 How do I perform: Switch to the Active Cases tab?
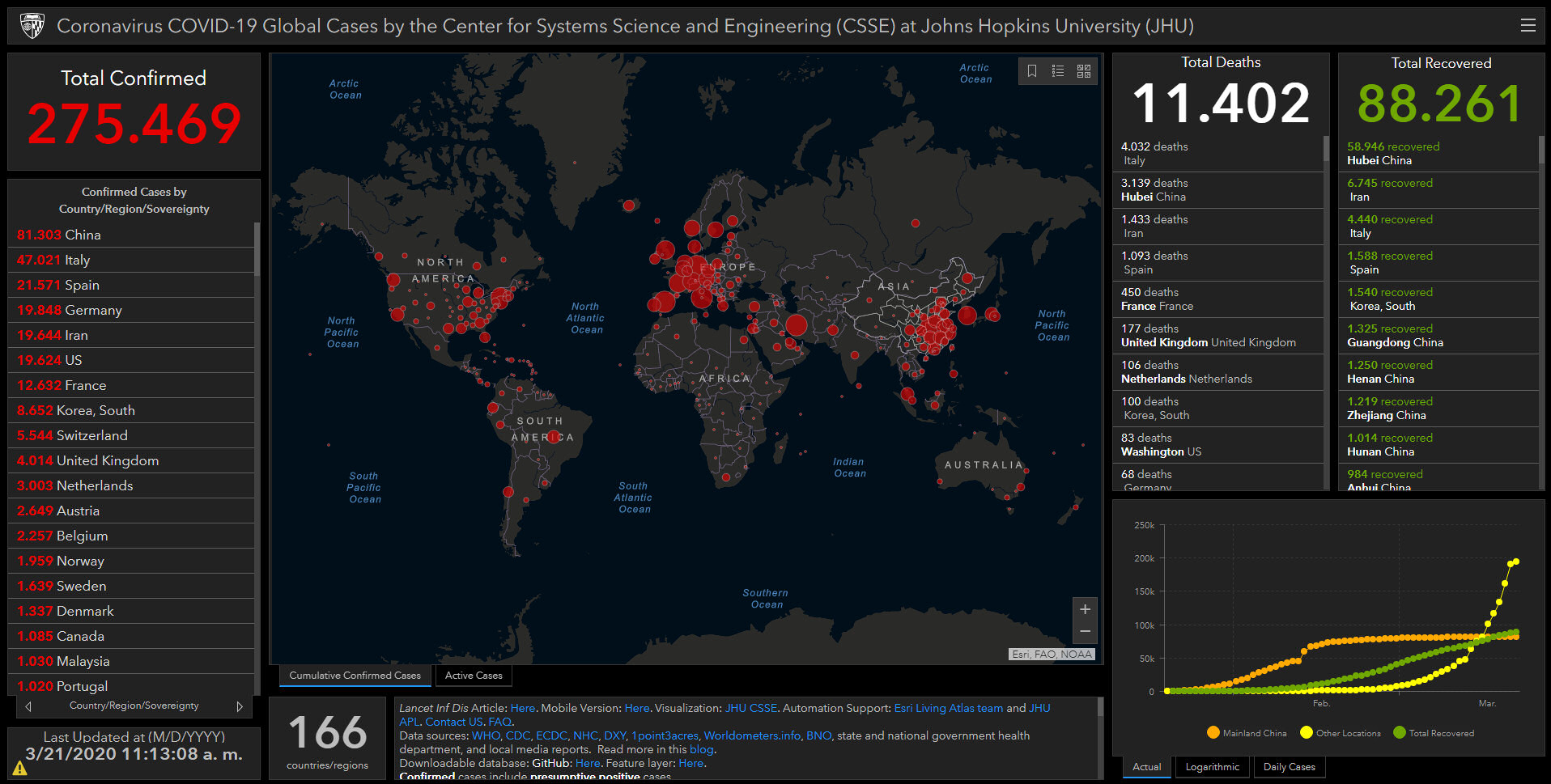474,676
